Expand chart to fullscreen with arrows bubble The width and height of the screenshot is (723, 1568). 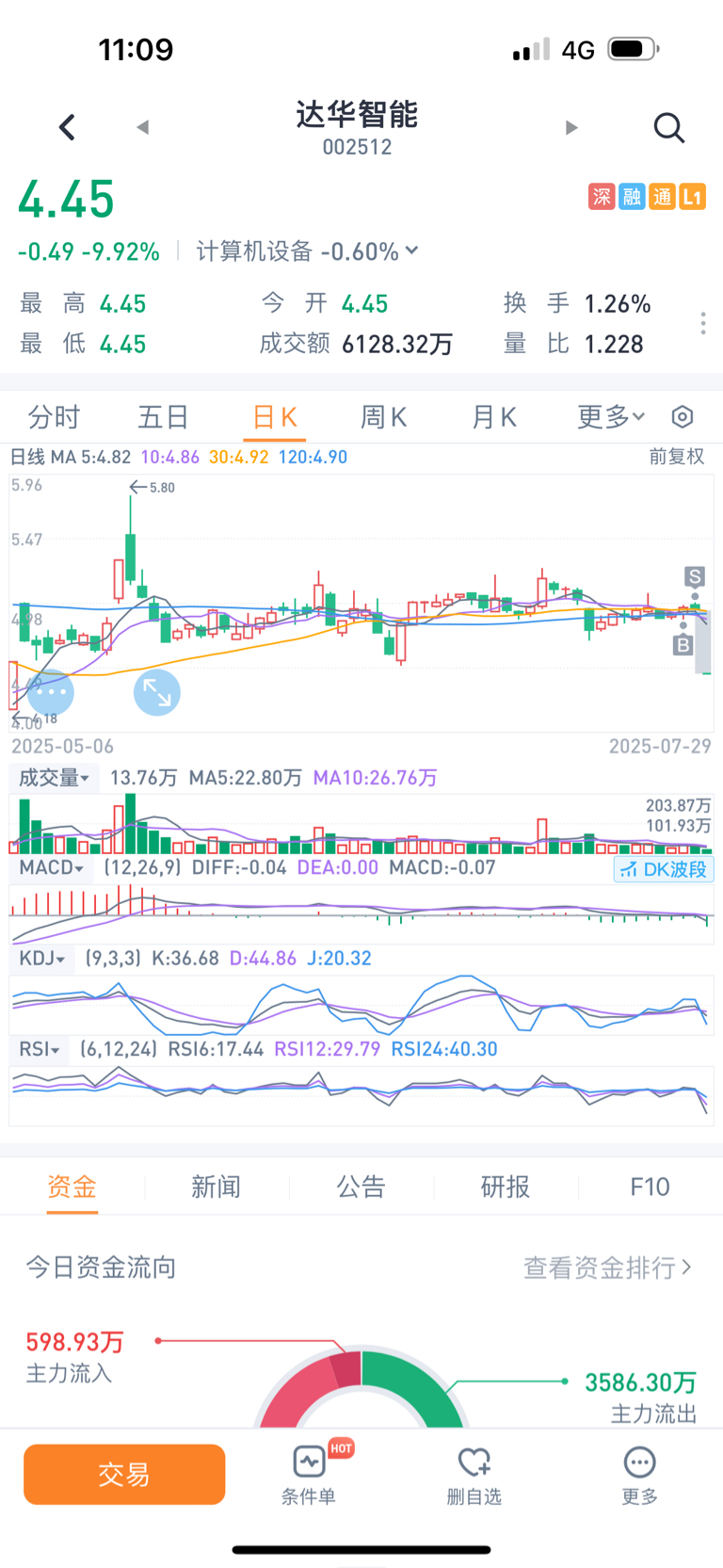tap(157, 692)
